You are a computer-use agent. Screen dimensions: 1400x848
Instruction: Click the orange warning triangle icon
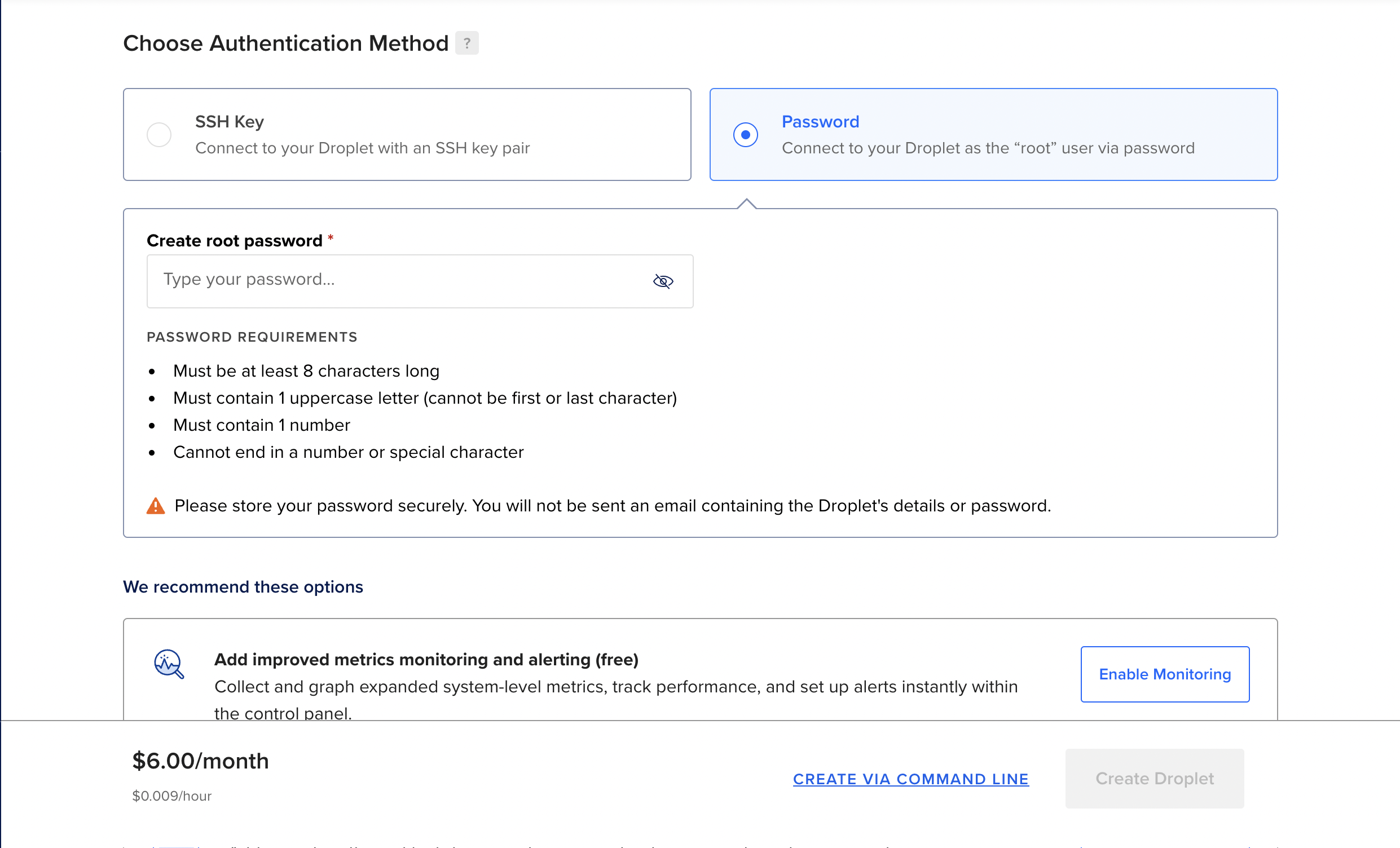156,506
